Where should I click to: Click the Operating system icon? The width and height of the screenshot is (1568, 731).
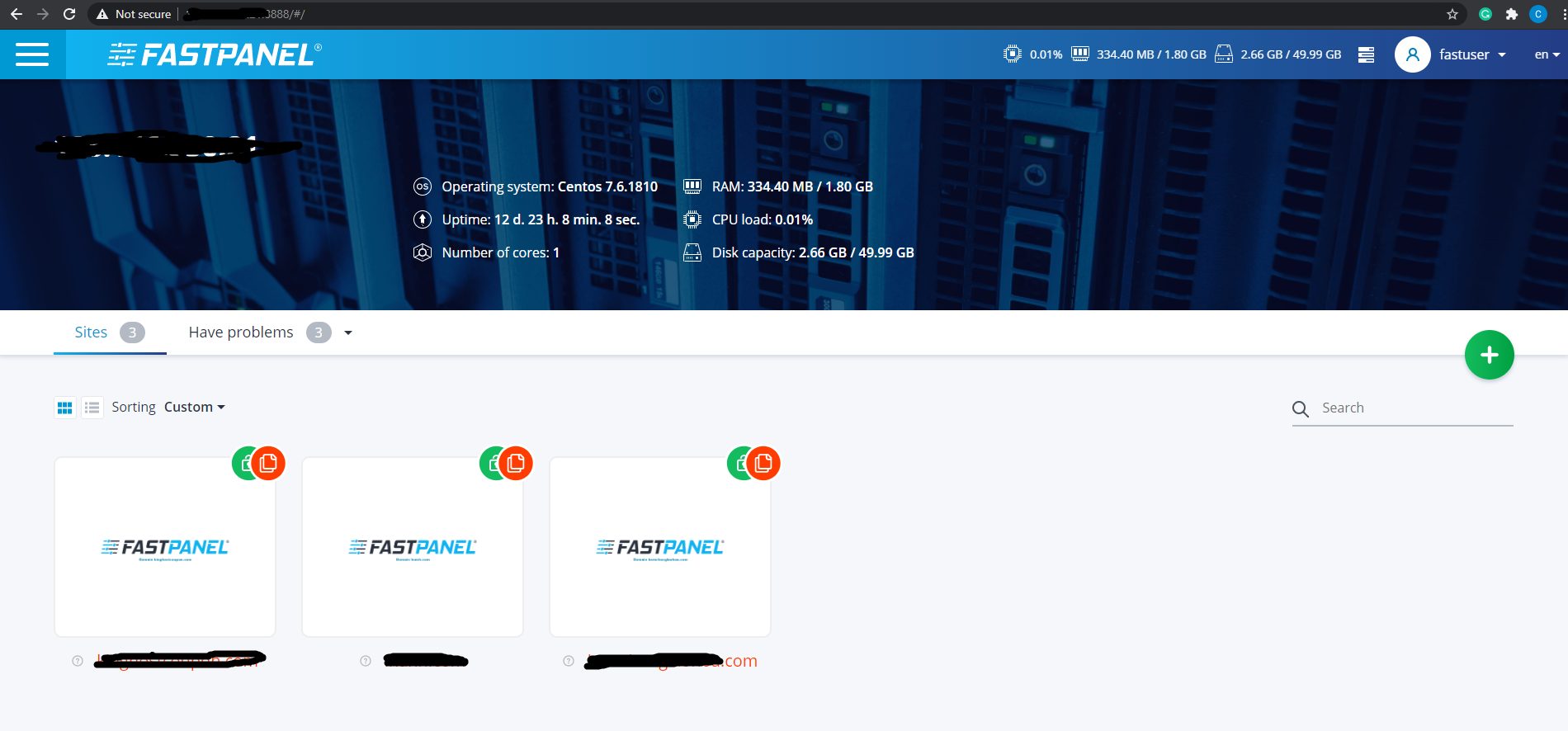pyautogui.click(x=422, y=186)
